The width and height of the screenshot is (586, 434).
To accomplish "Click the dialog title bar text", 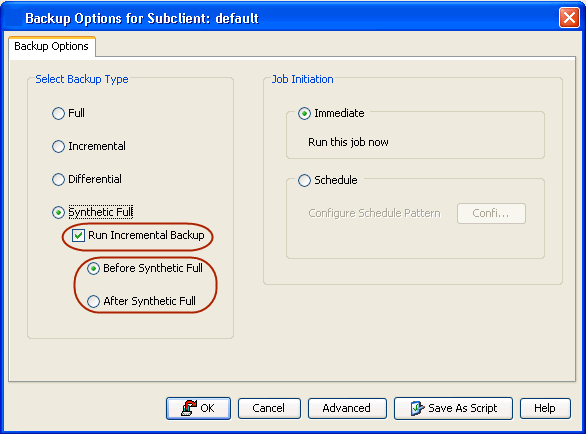I will click(142, 18).
